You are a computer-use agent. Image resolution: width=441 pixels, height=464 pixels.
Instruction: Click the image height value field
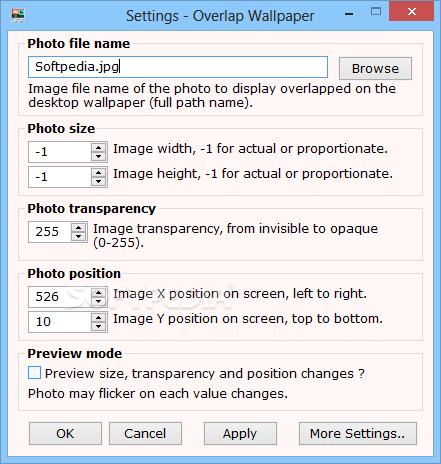(60, 177)
